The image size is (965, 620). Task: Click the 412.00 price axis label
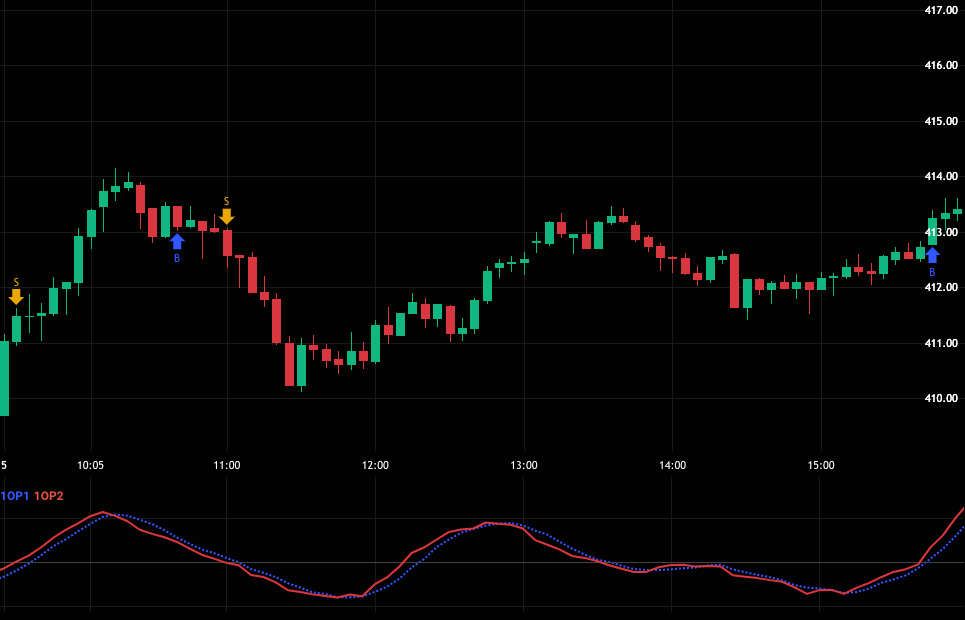tap(942, 288)
